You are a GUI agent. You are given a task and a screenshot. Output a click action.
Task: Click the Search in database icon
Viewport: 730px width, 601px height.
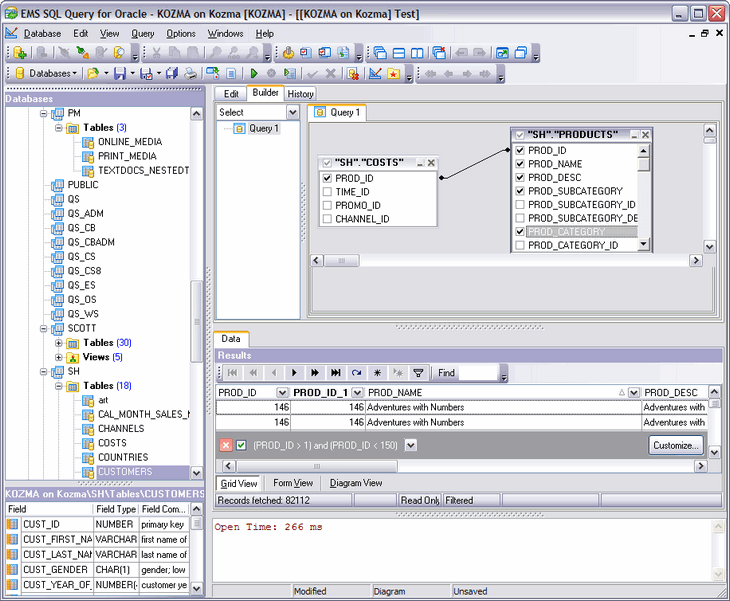pyautogui.click(x=119, y=53)
